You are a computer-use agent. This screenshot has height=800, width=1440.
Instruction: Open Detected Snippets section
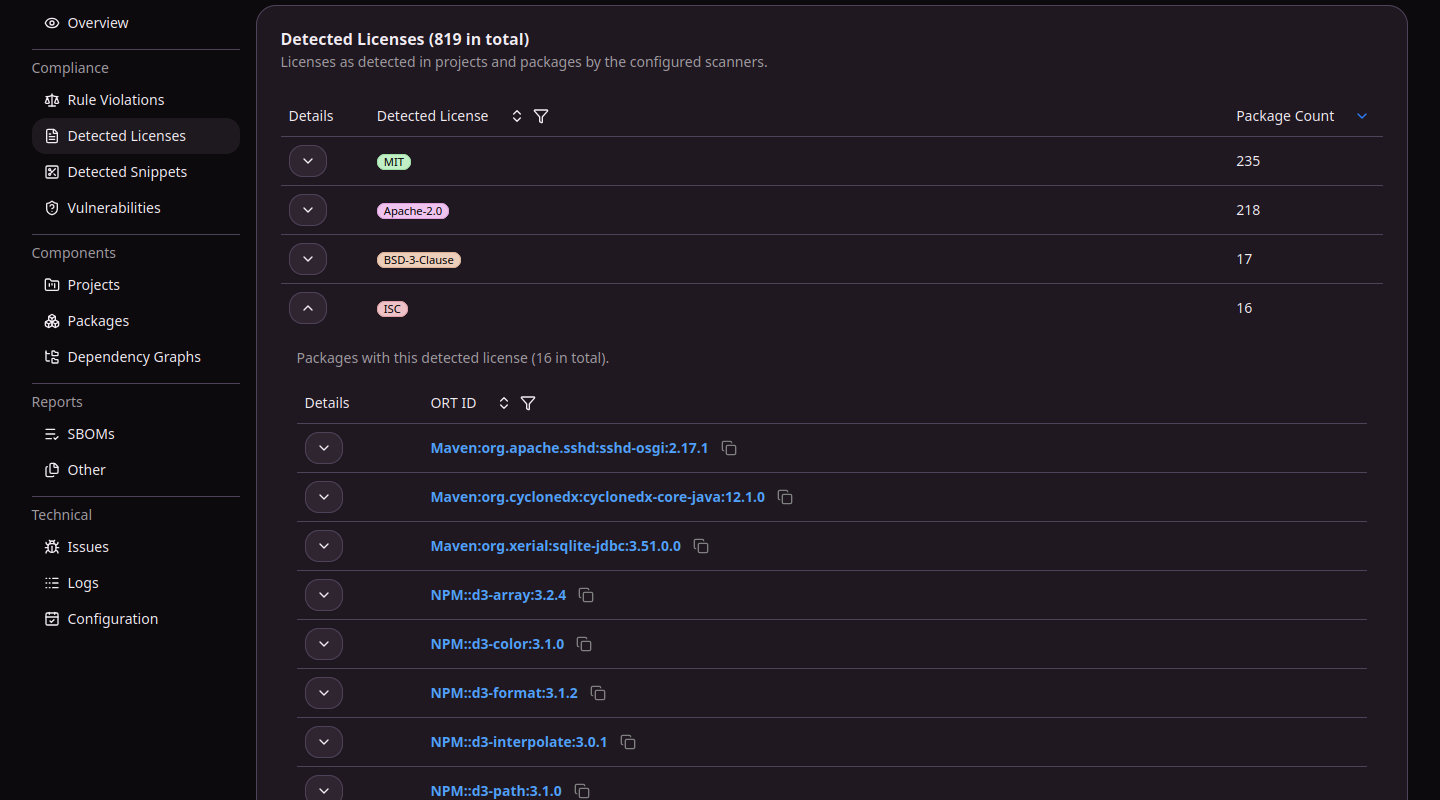coord(136,172)
